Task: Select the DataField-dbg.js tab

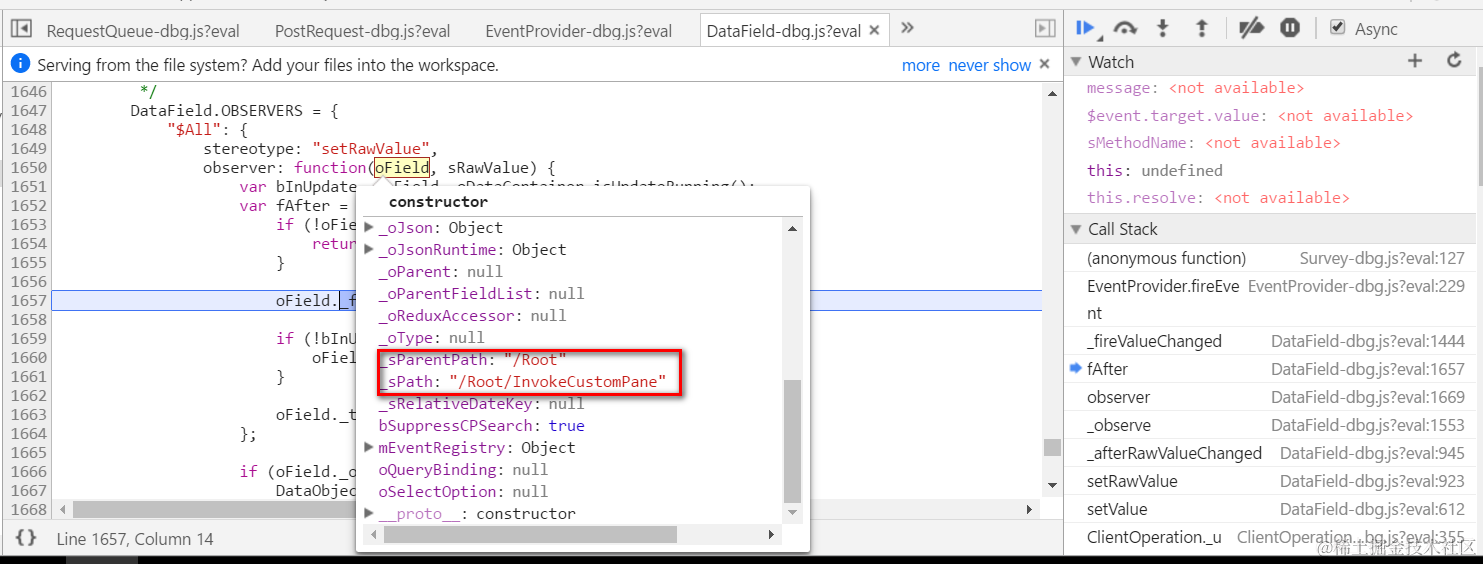Action: point(783,31)
